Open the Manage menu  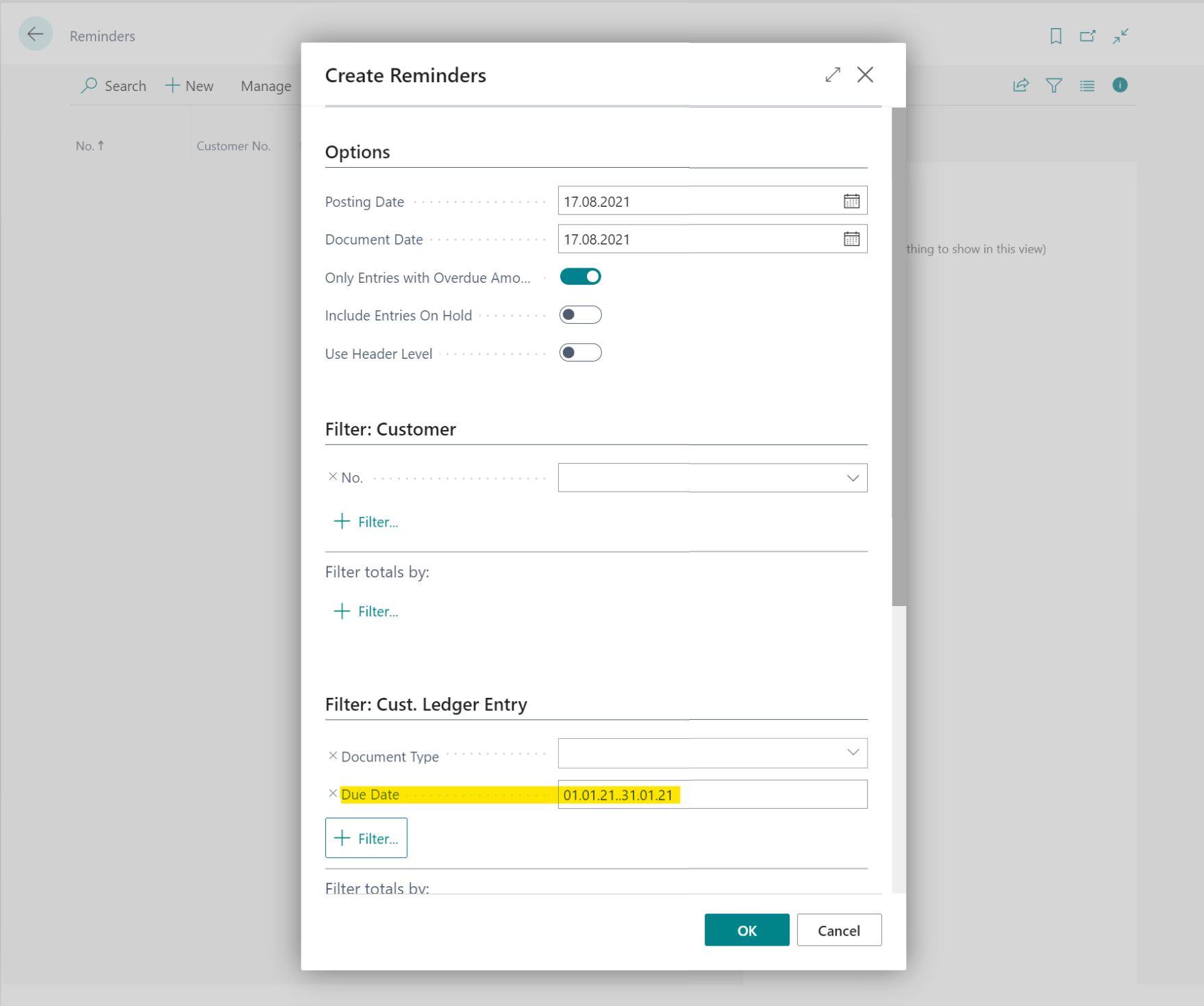266,85
